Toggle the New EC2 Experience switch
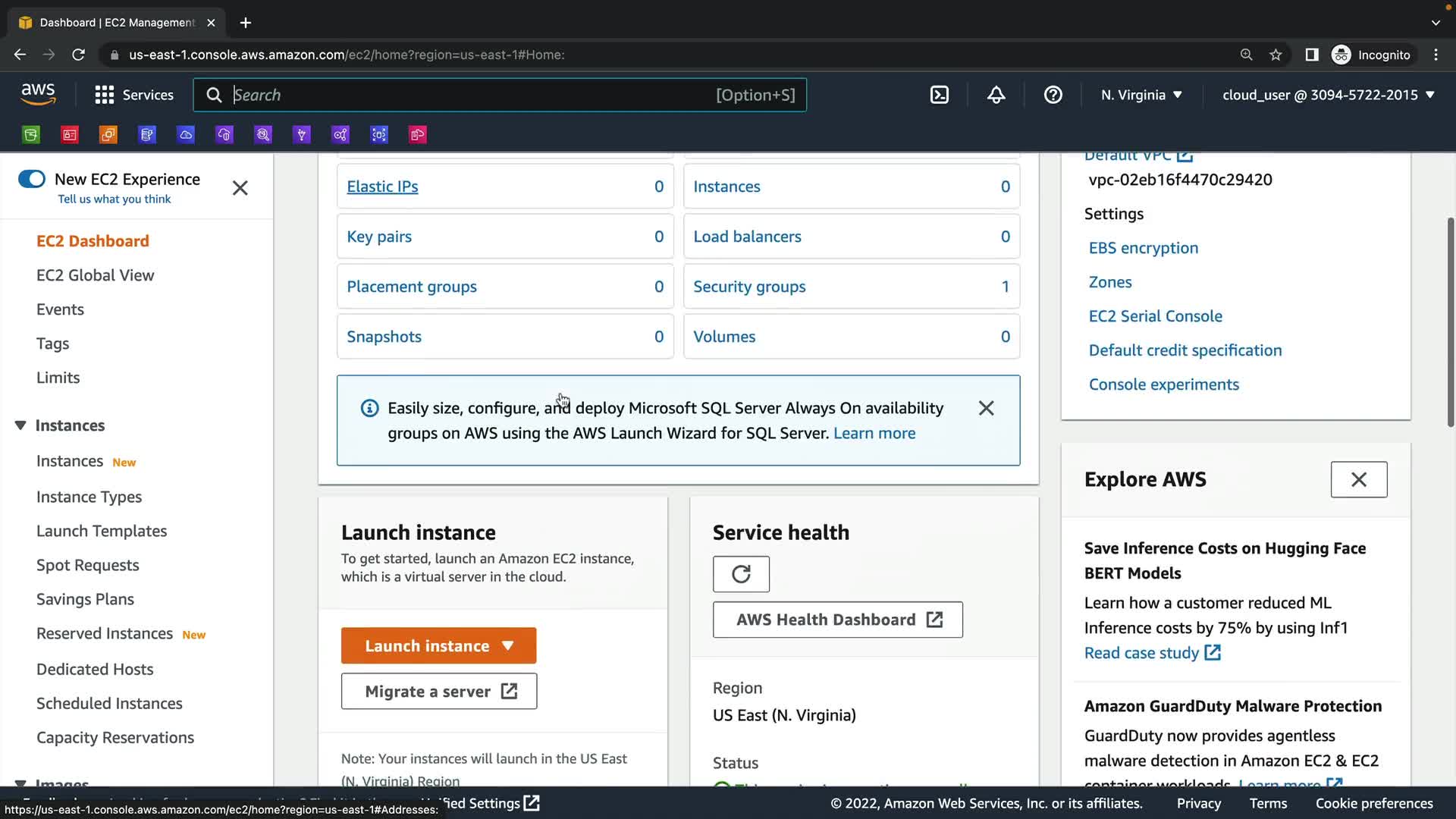 (x=32, y=179)
